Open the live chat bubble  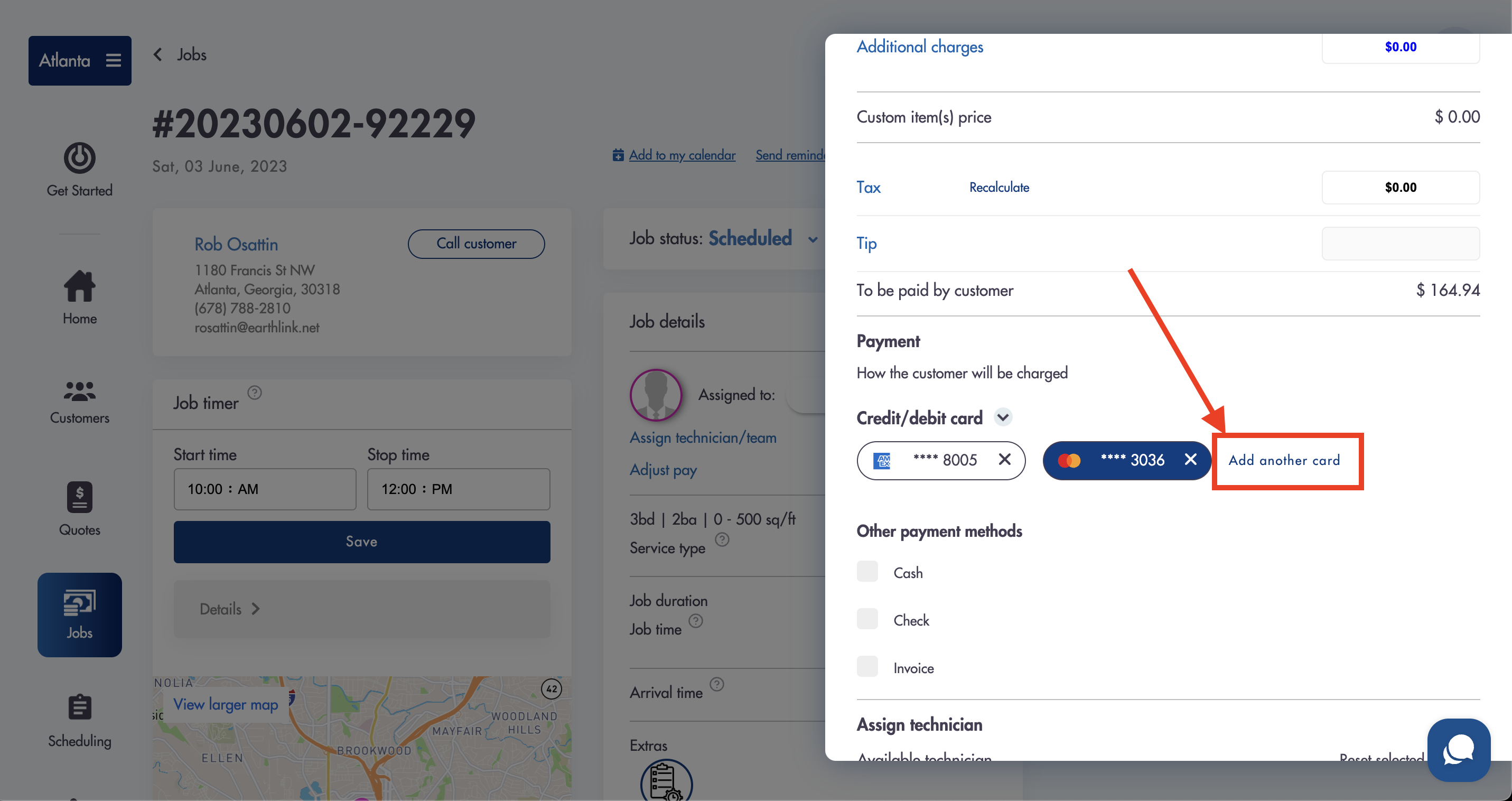click(x=1459, y=749)
